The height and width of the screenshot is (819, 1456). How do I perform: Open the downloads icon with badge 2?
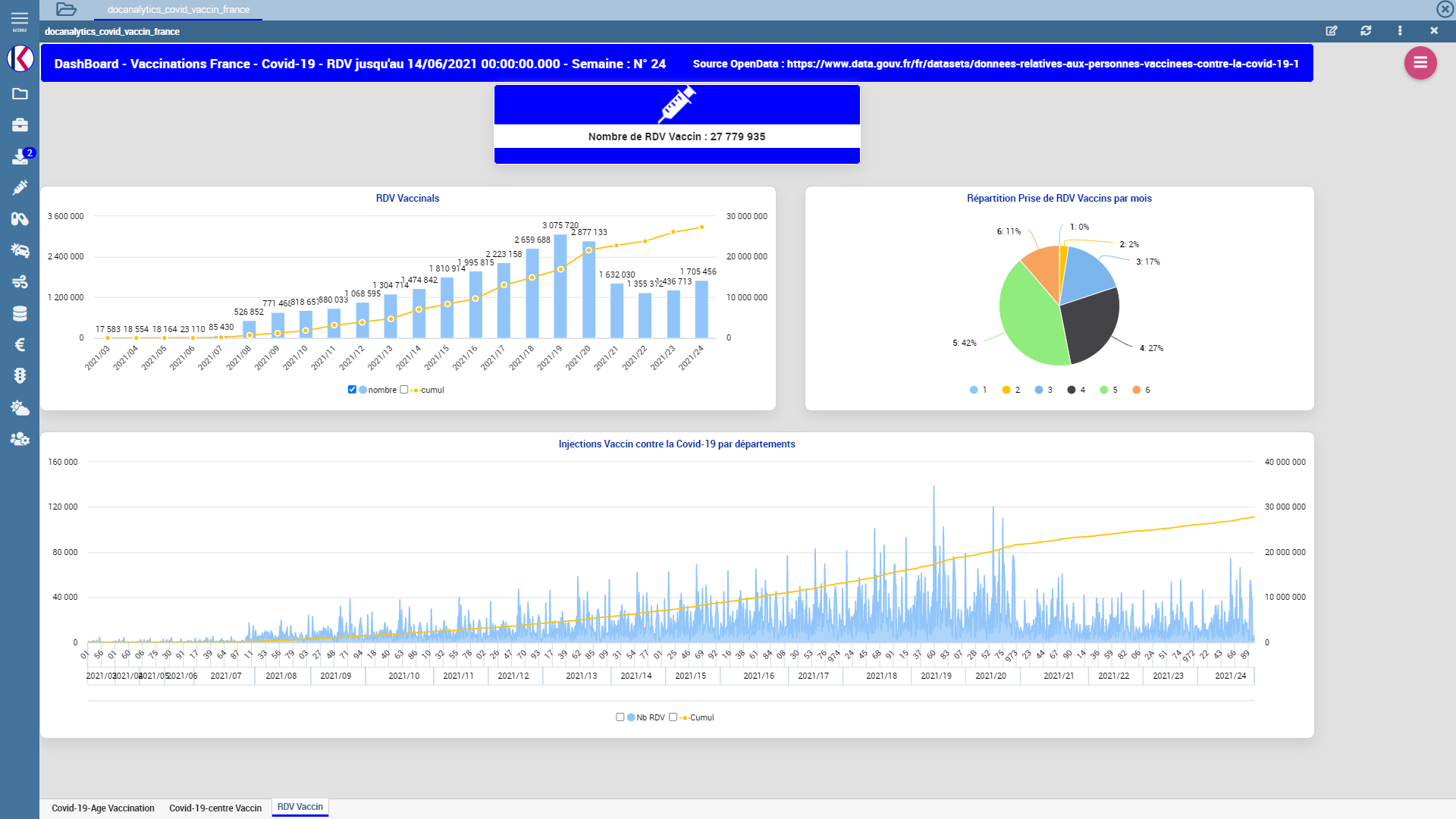click(21, 156)
